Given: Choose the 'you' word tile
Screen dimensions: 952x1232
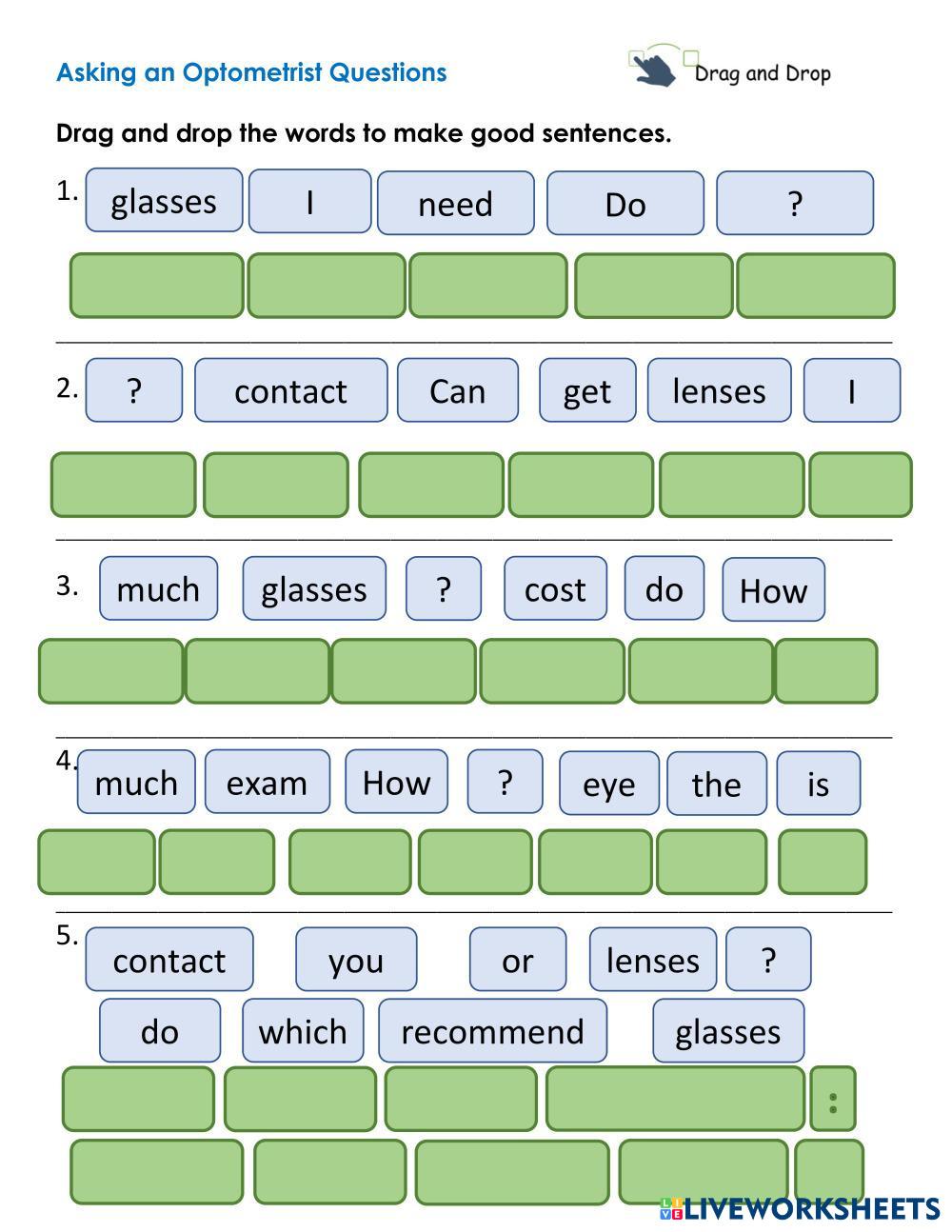Looking at the screenshot, I should [355, 960].
